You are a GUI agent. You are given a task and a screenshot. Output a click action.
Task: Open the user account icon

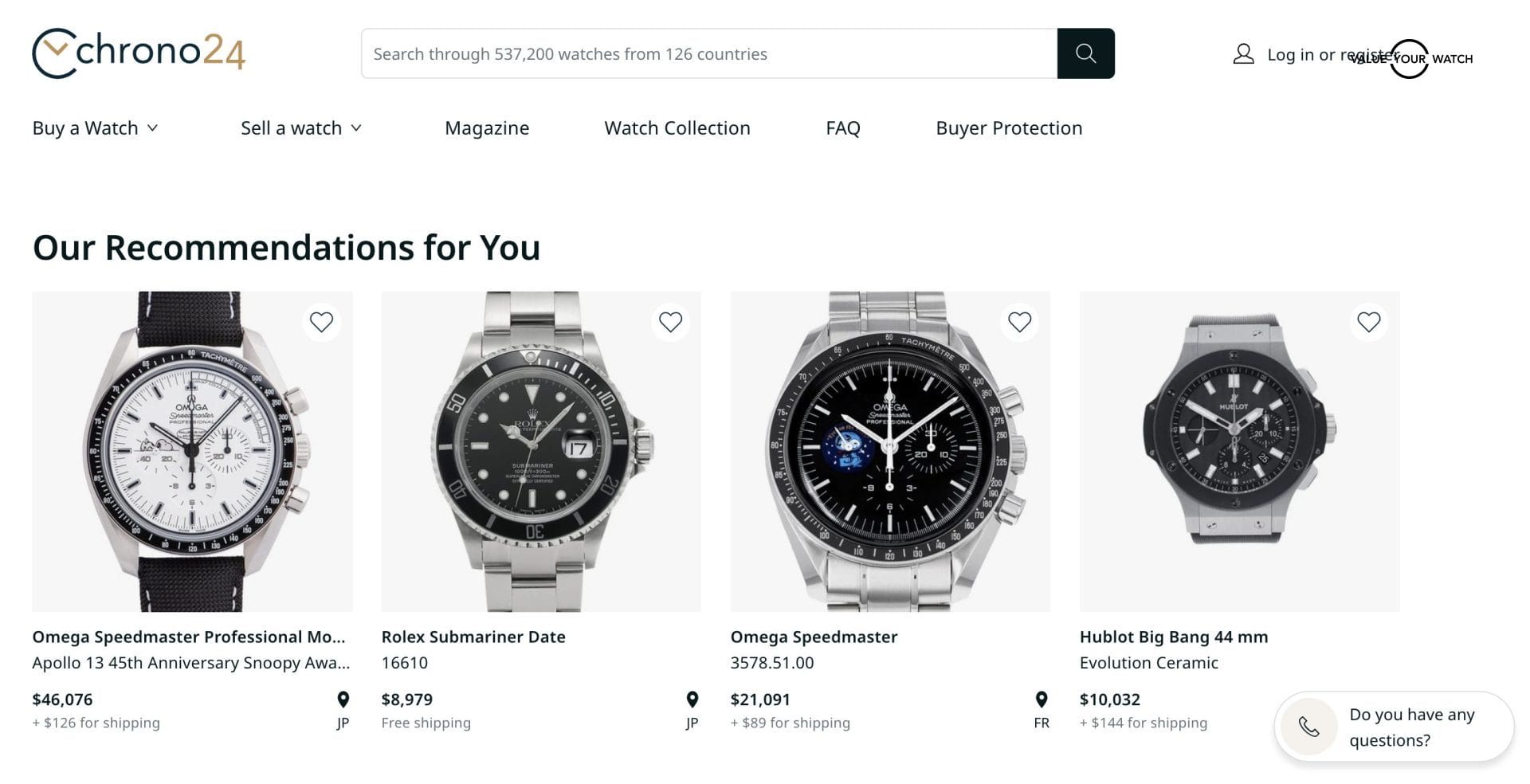click(1242, 54)
